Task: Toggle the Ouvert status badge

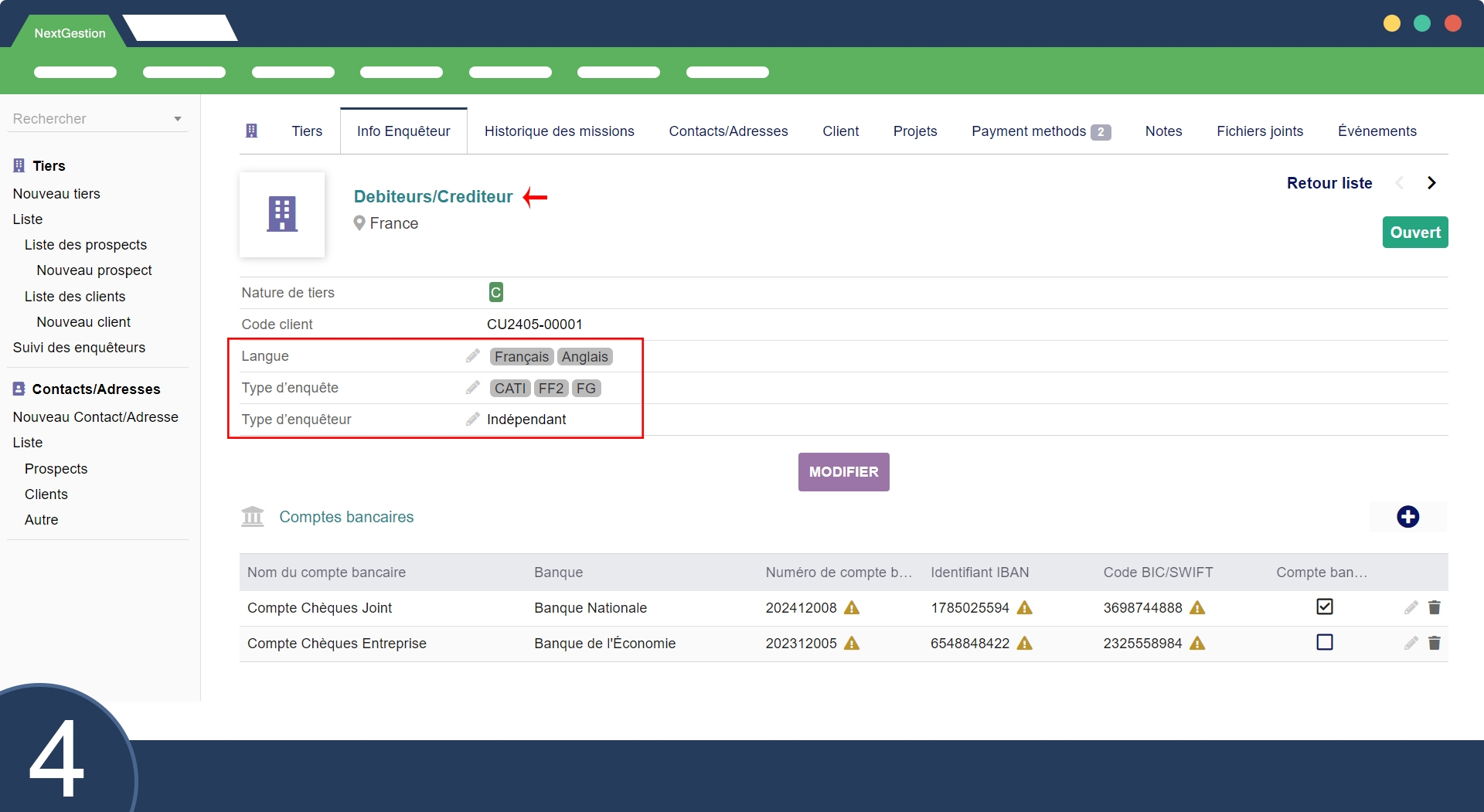Action: [1414, 233]
